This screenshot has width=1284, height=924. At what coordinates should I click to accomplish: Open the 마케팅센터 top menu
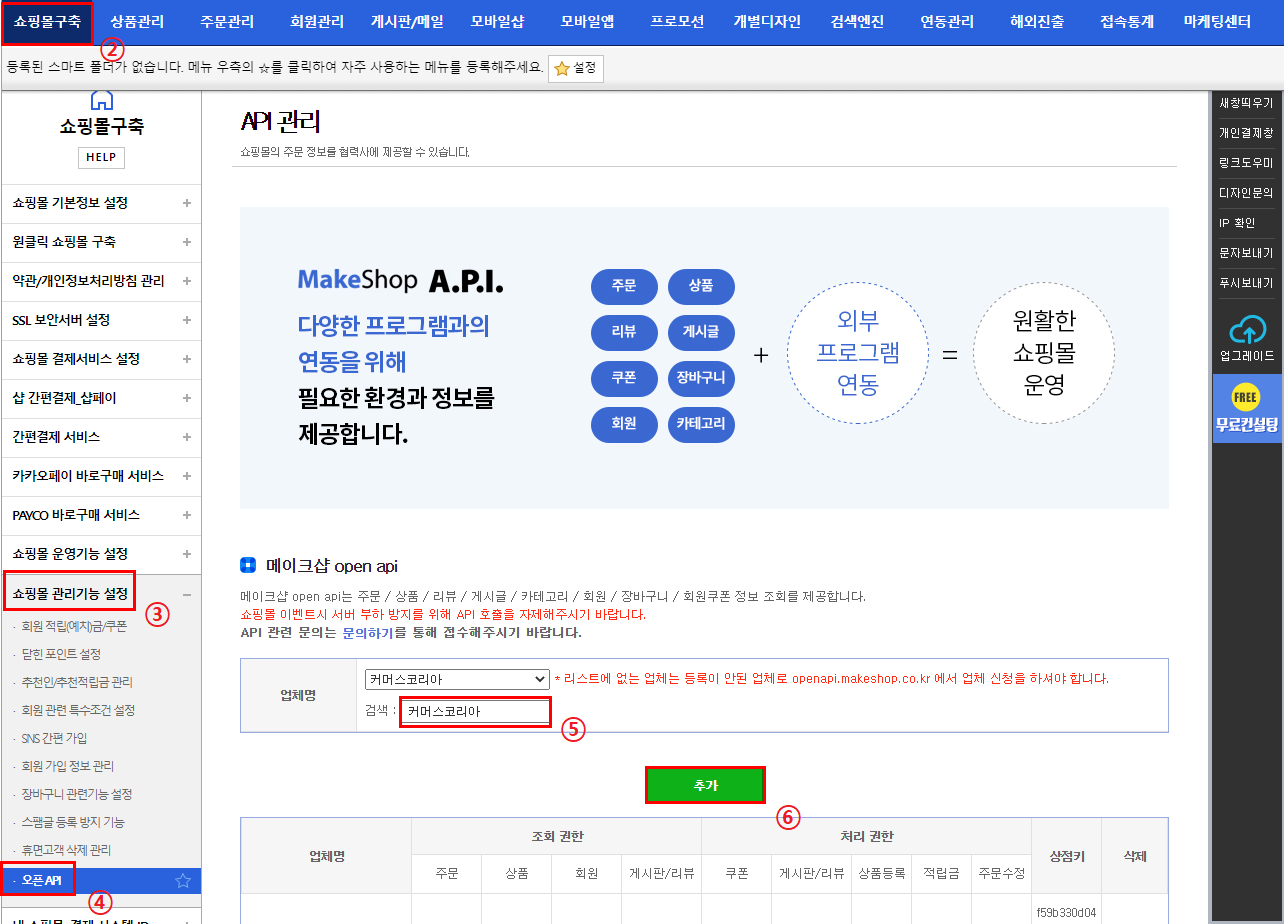click(x=1217, y=22)
